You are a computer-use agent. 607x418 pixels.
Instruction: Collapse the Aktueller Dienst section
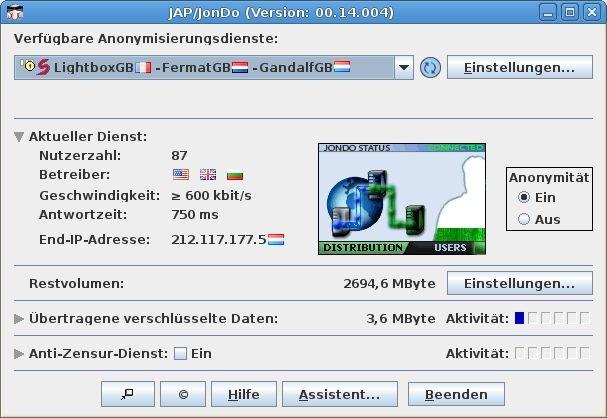(19, 137)
